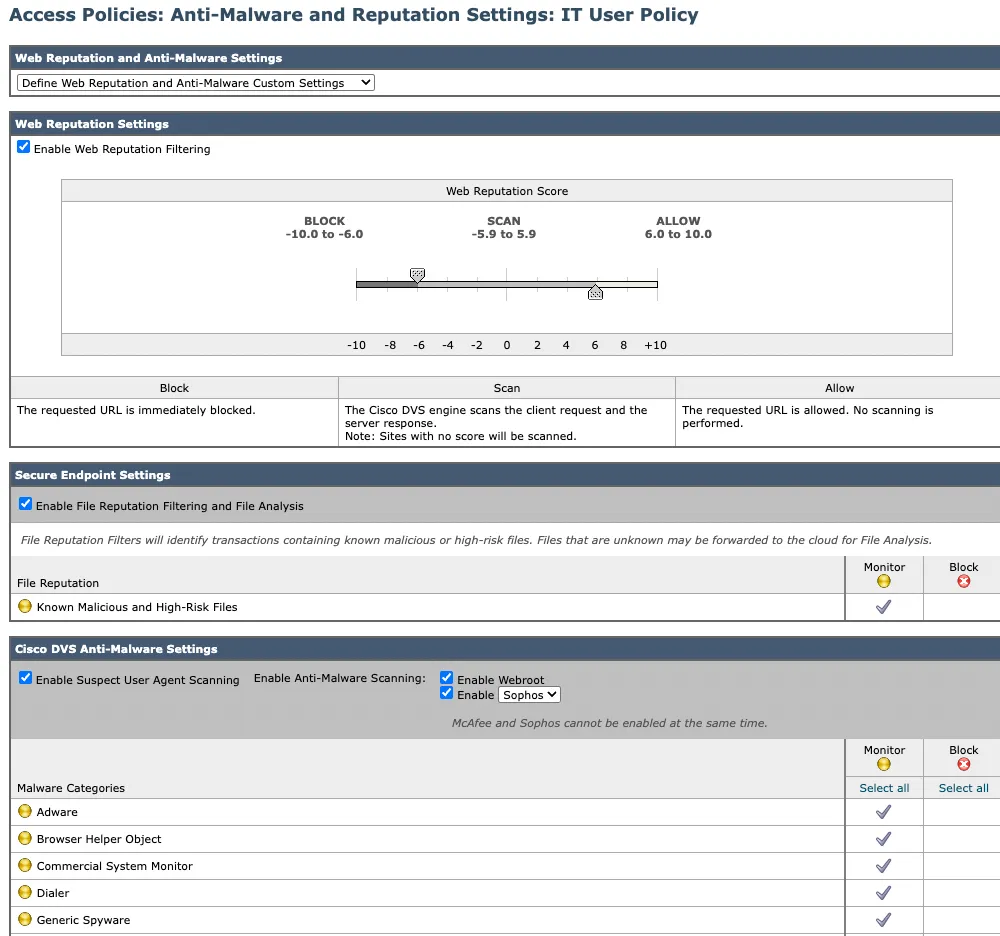The height and width of the screenshot is (936, 1000).
Task: Click Monitor checkmark for Known Malicious Files
Action: (883, 607)
